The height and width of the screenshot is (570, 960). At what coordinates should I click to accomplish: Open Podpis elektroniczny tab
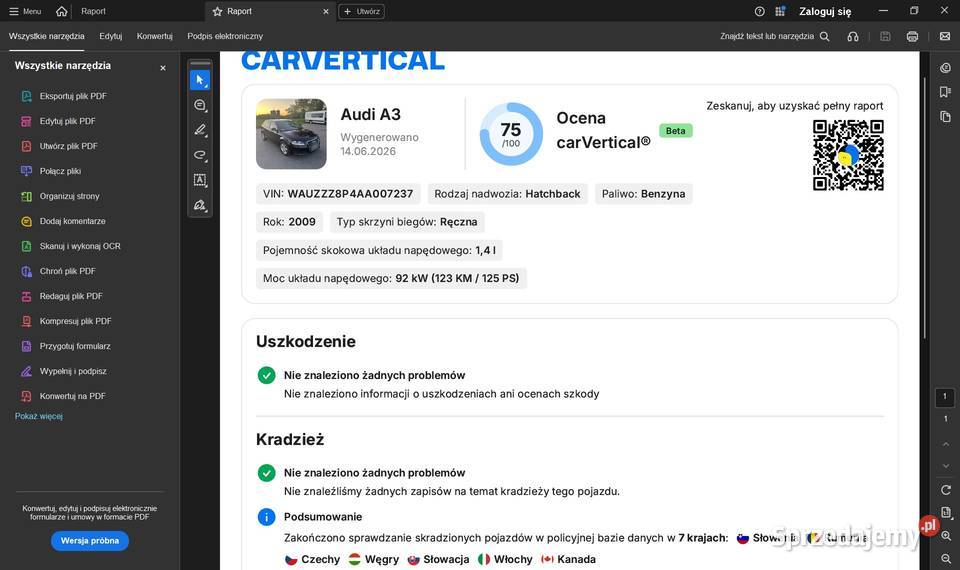coord(225,36)
